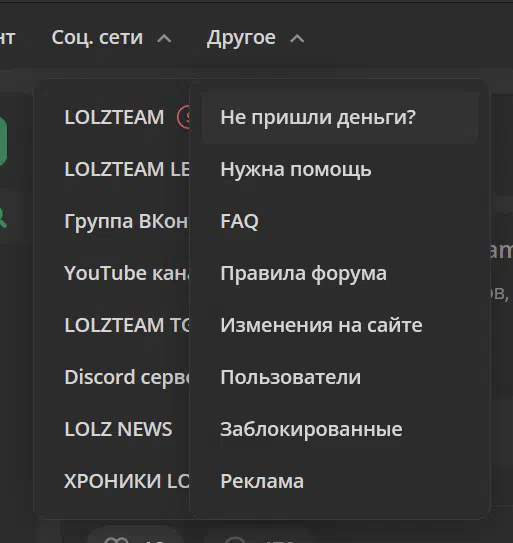The height and width of the screenshot is (543, 513).
Task: Collapse the Соц. сети dropdown chevron
Action: click(x=164, y=38)
